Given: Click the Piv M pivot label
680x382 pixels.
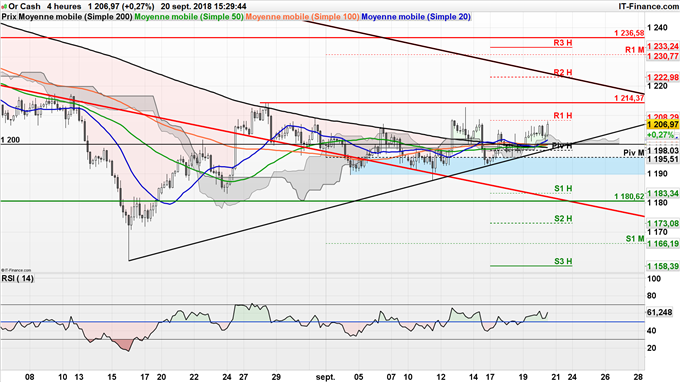Looking at the screenshot, I should (634, 153).
